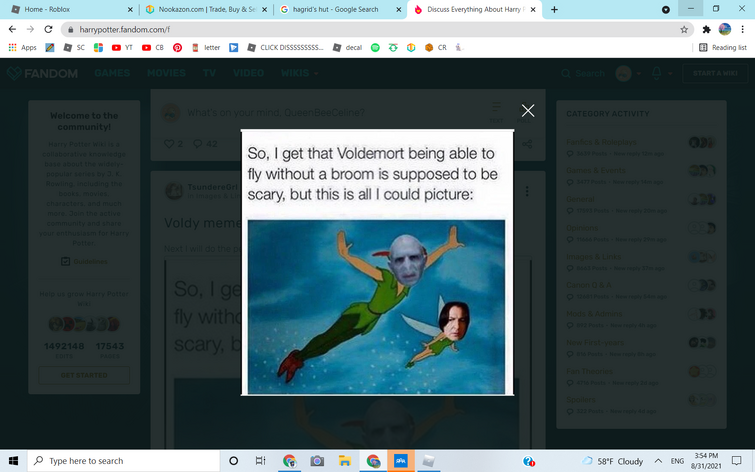Switch to the Home - Roblox tab
The height and width of the screenshot is (472, 755).
[71, 9]
